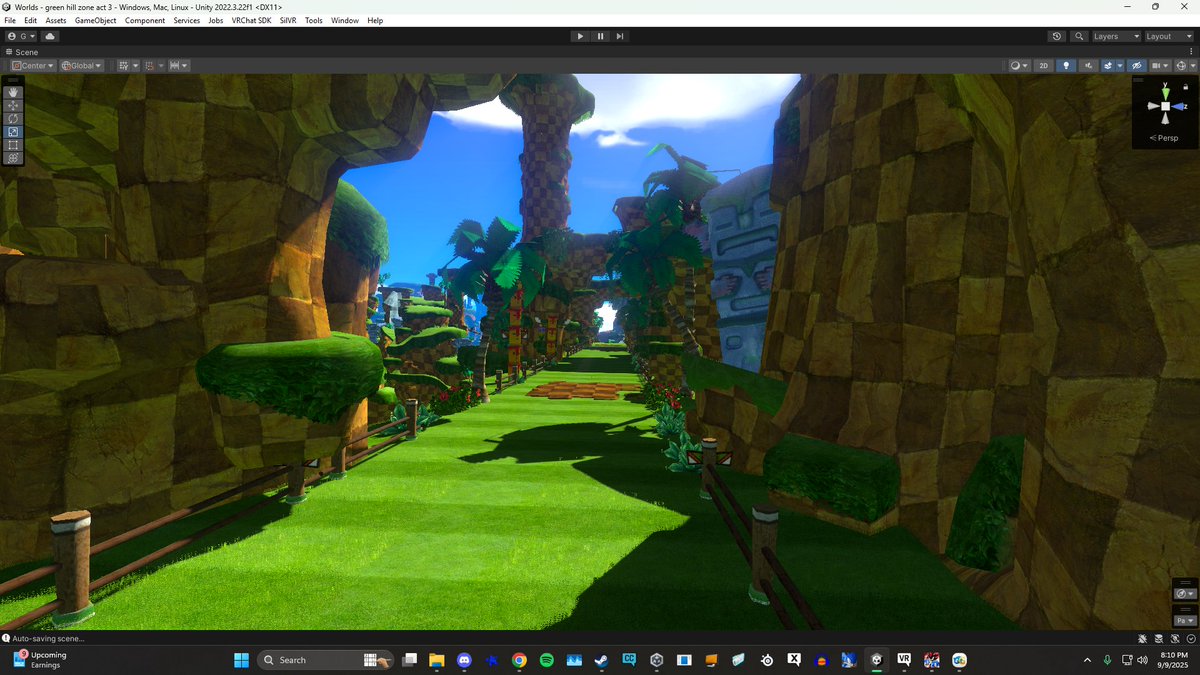Toggle hidden objects scene visibility
1200x675 pixels.
1136,65
